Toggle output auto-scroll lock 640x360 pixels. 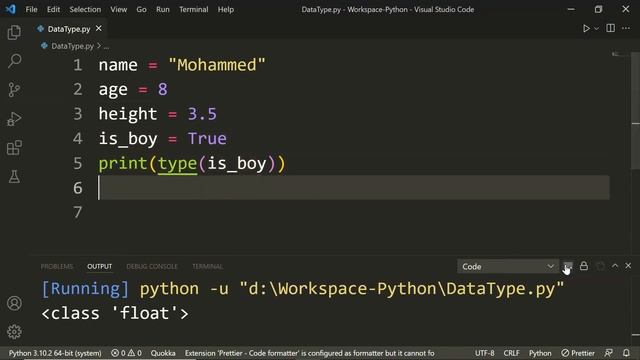(584, 266)
